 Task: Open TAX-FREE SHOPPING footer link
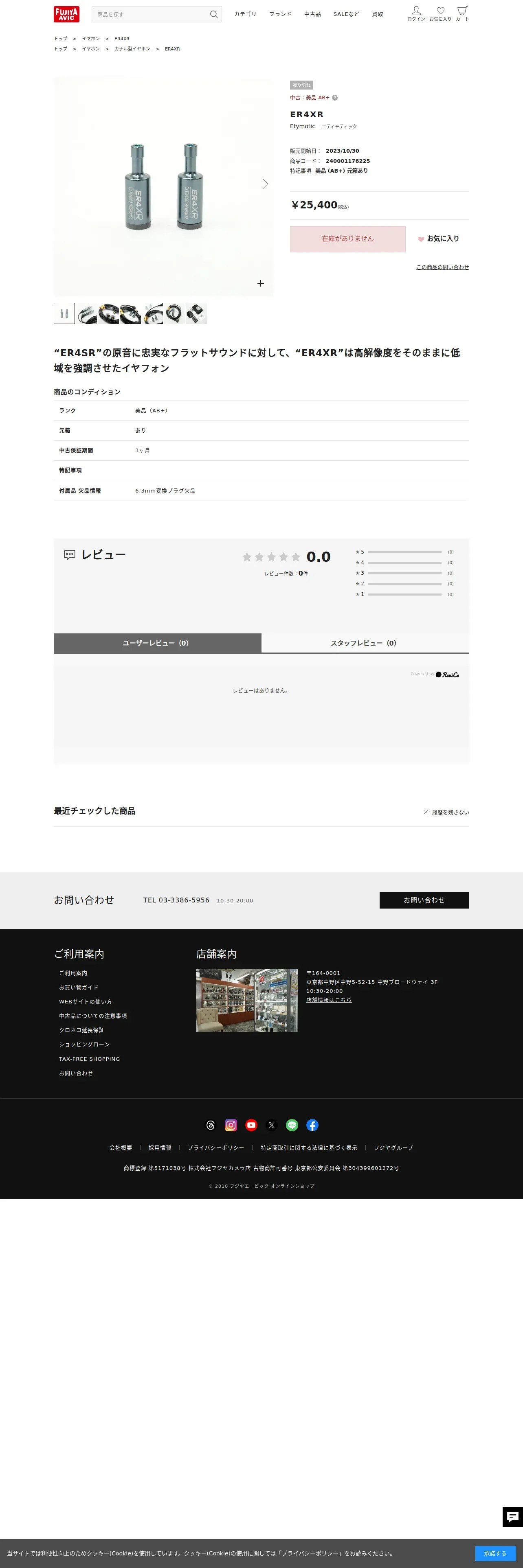[x=90, y=1059]
